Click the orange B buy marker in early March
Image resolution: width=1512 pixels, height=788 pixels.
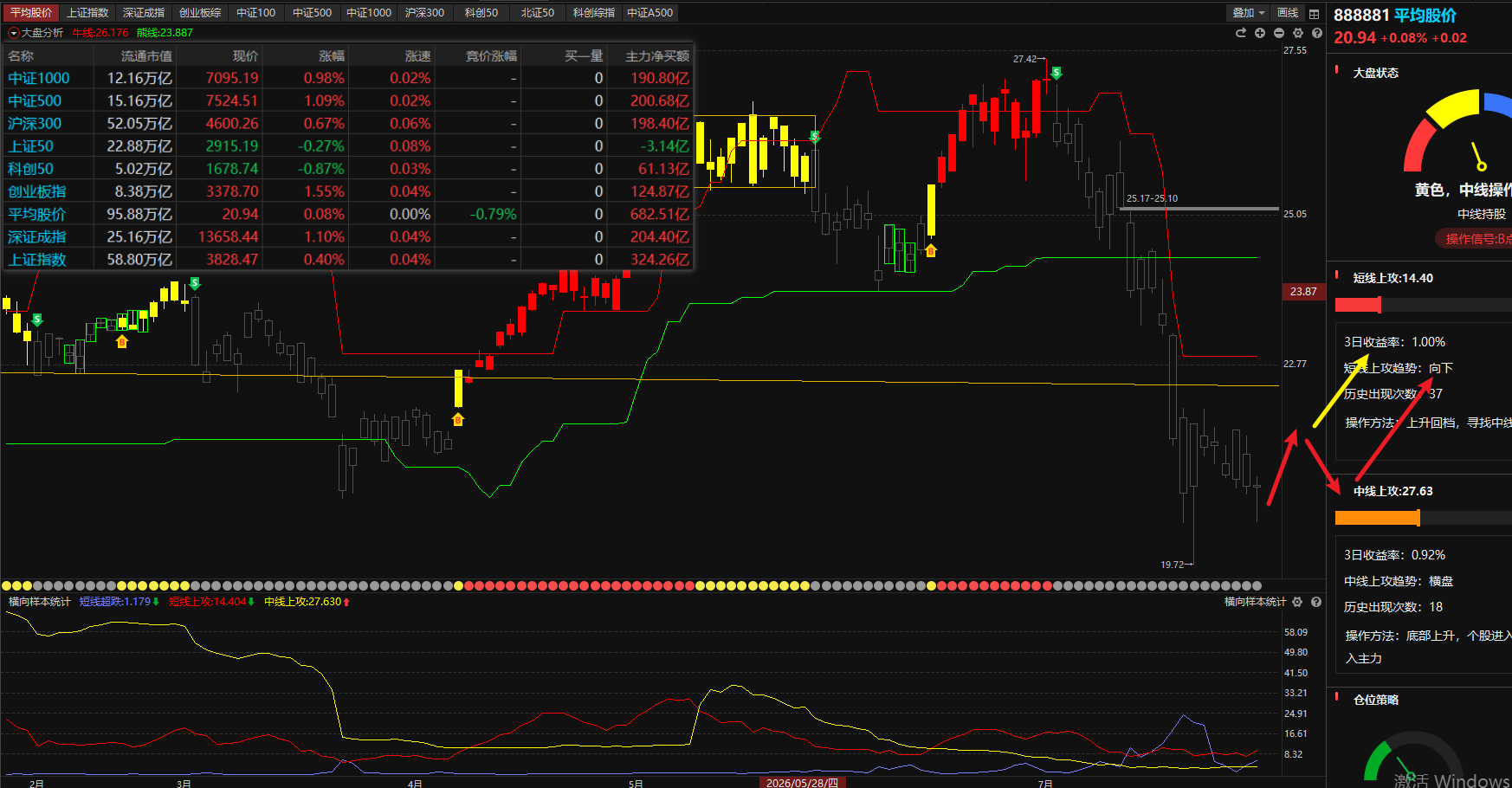click(x=122, y=342)
